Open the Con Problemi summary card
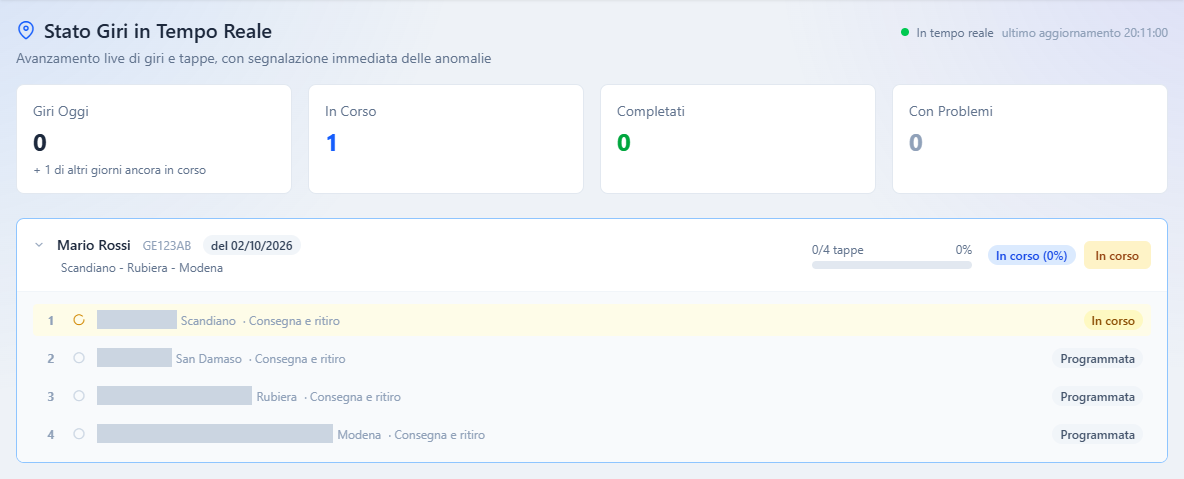 (1030, 139)
